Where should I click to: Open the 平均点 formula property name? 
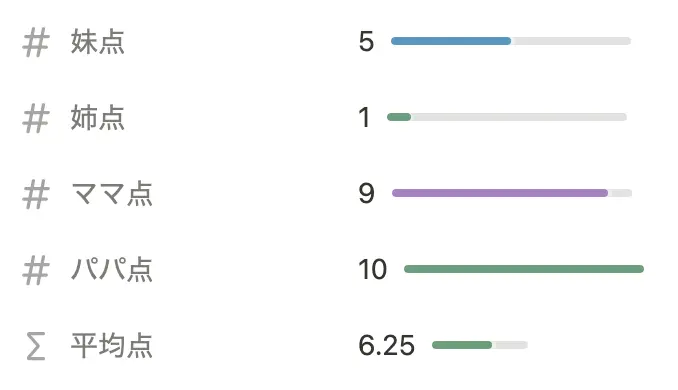pos(112,345)
